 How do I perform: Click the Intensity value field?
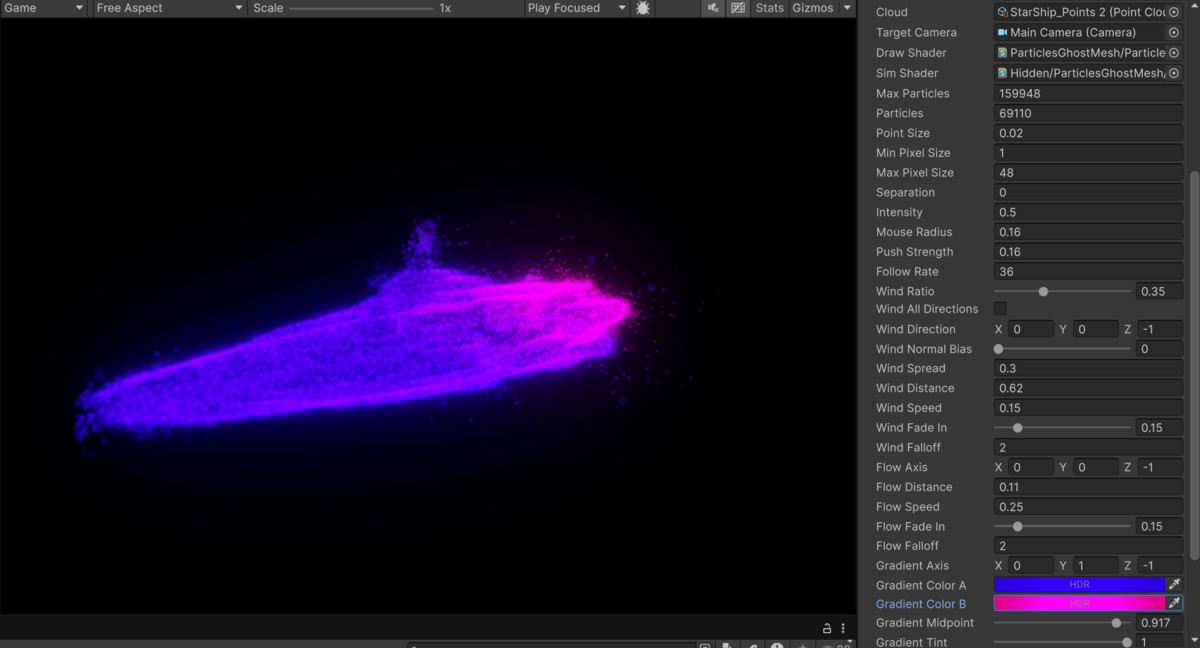[x=1088, y=212]
